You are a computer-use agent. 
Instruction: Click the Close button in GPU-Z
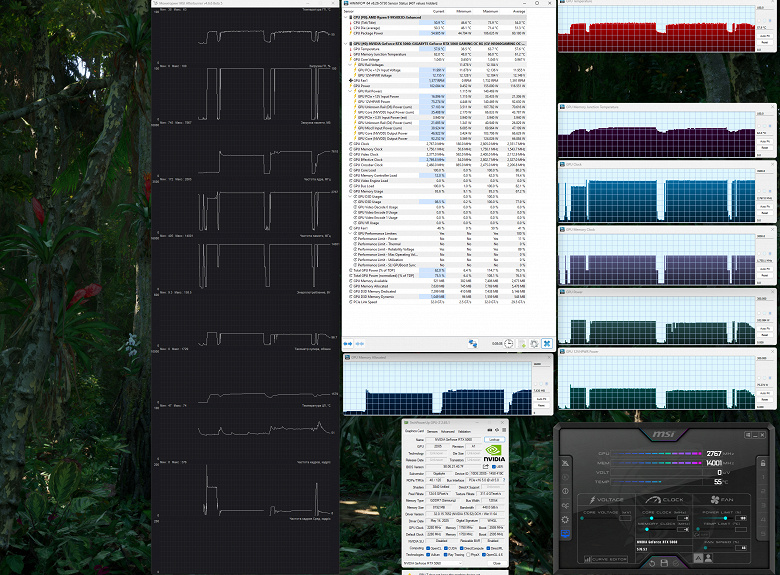tap(497, 564)
